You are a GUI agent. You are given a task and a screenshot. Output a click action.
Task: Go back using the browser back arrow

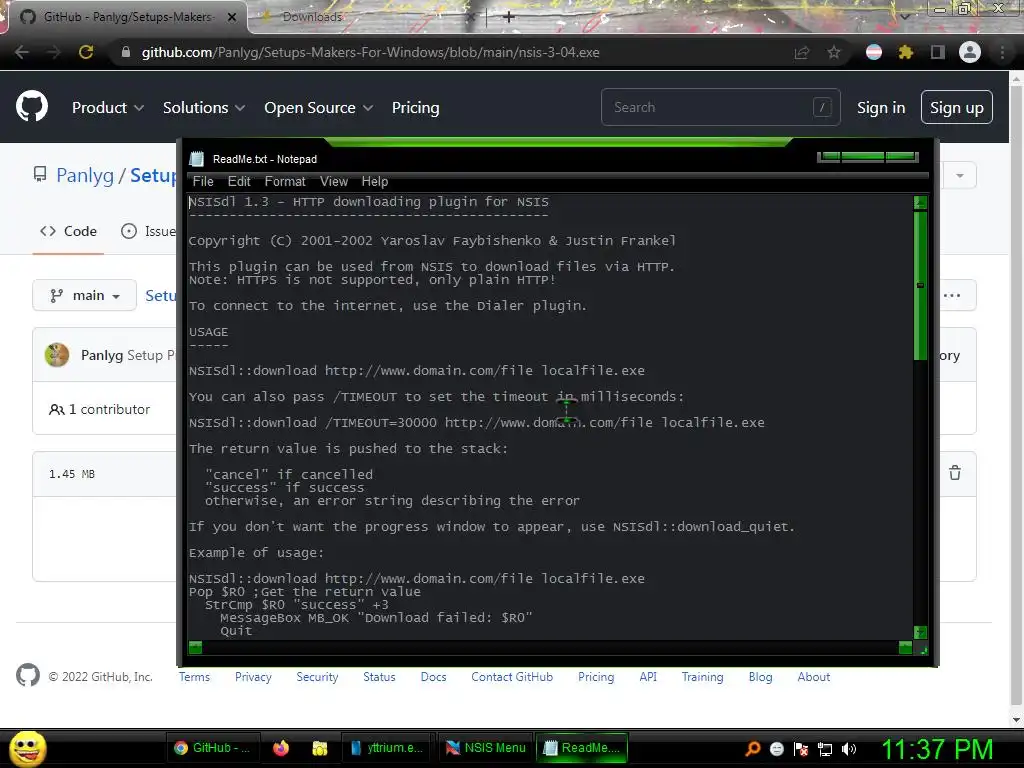(22, 52)
